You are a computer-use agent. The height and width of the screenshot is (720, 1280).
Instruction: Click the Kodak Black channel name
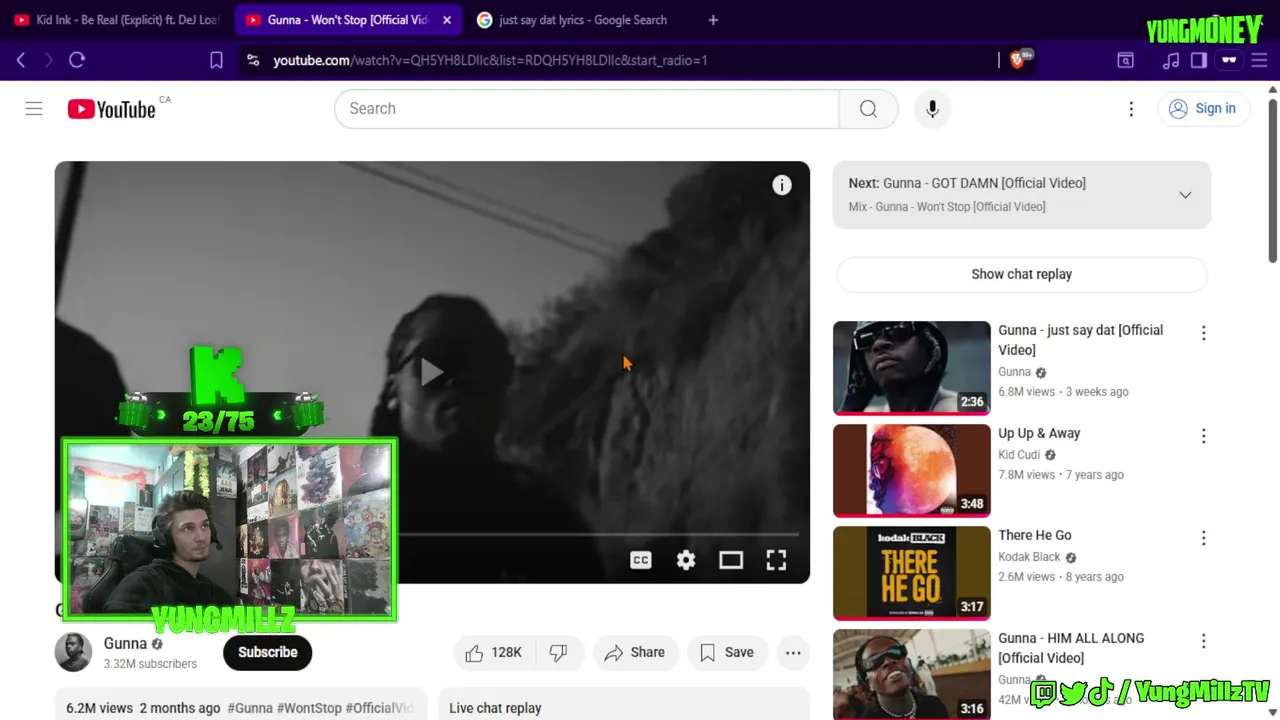(1029, 557)
